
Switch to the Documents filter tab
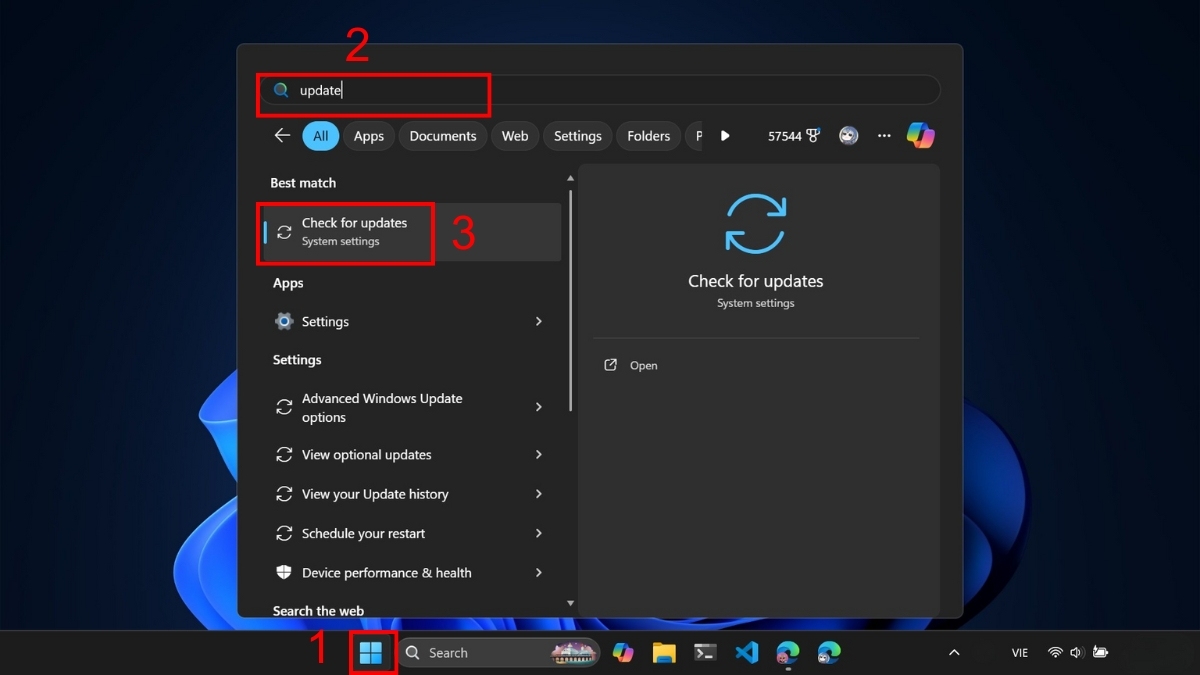[x=442, y=136]
